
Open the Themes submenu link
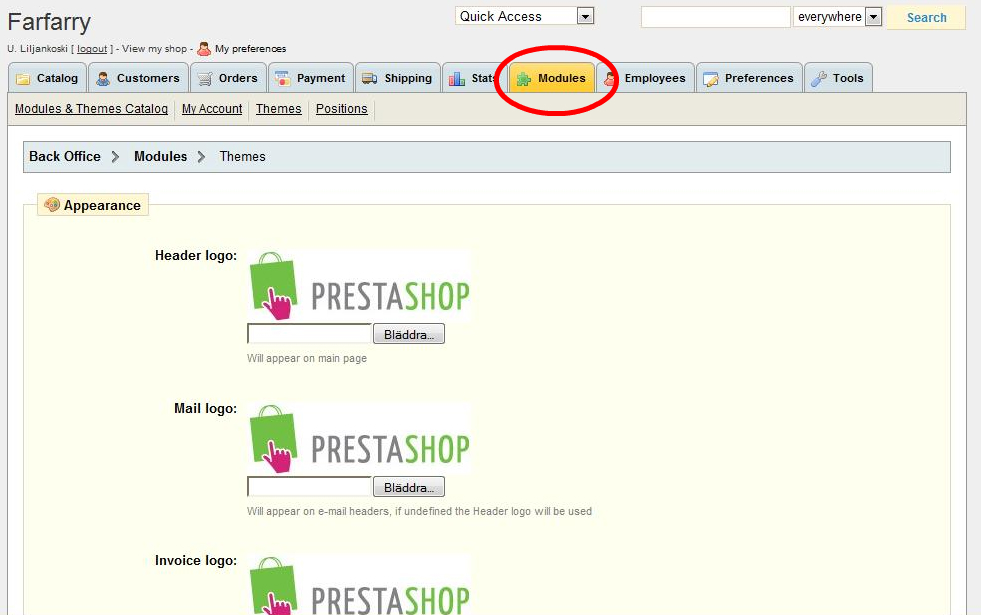[278, 109]
